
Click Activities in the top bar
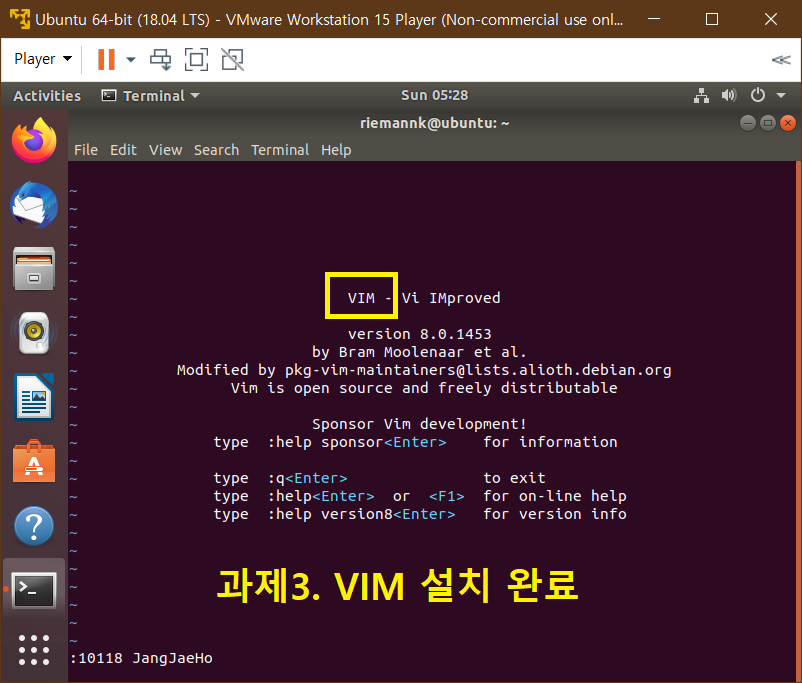click(x=47, y=96)
